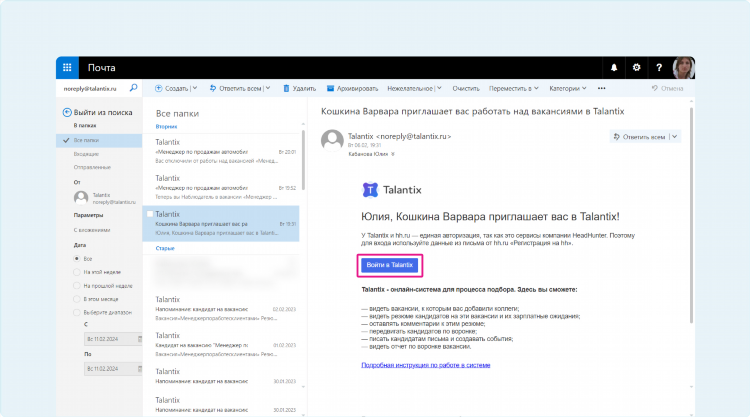Open Talantix message dated 02.02.2023
The image size is (750, 417).
(223, 309)
